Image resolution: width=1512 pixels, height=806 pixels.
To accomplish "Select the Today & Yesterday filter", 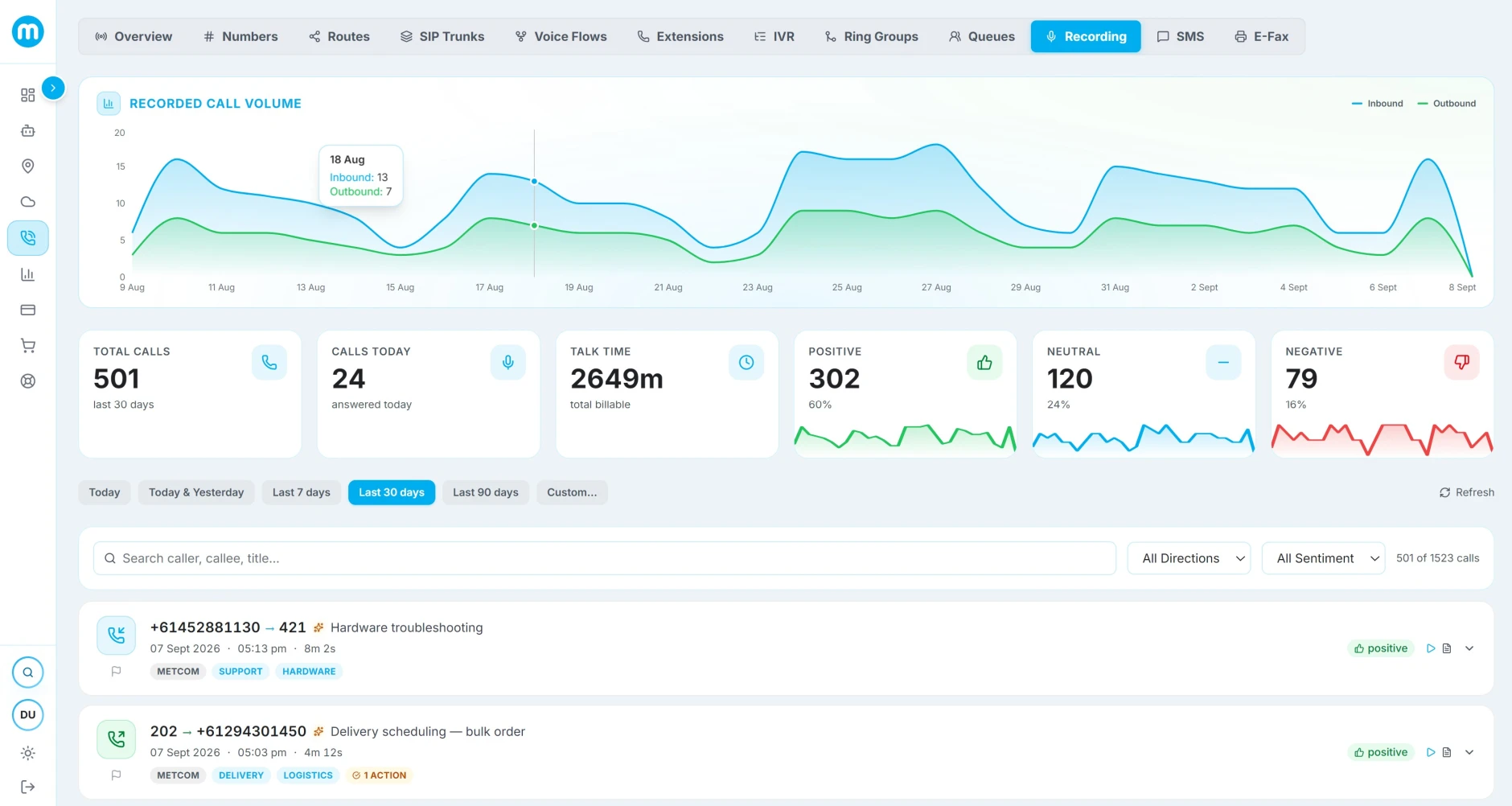I will [x=196, y=492].
